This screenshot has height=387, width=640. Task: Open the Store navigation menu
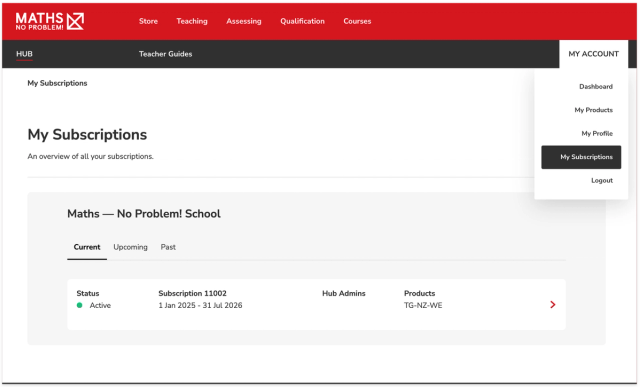tap(148, 21)
